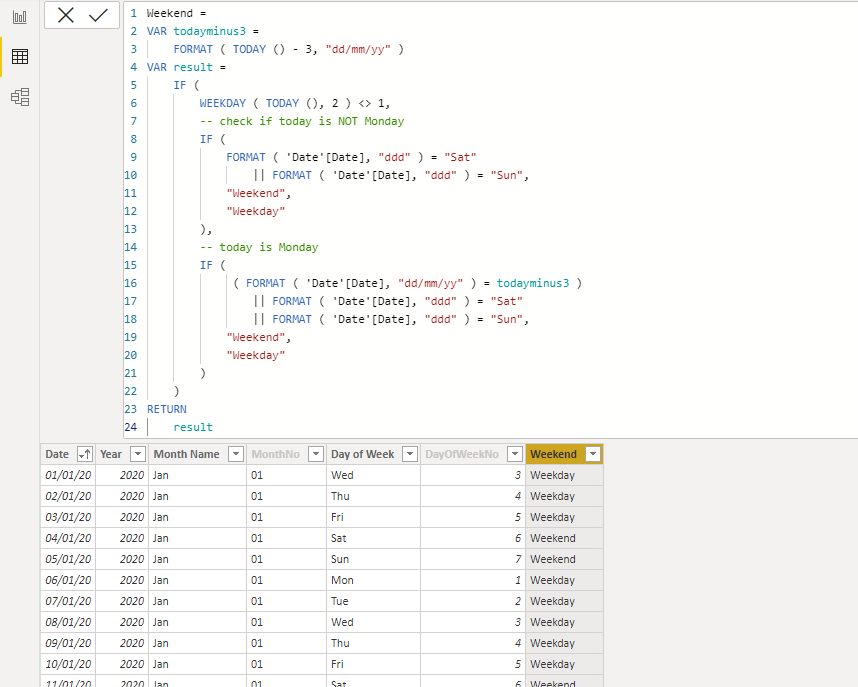Image resolution: width=858 pixels, height=687 pixels.
Task: Click the RETURN keyword on line 23
Action: 167,409
